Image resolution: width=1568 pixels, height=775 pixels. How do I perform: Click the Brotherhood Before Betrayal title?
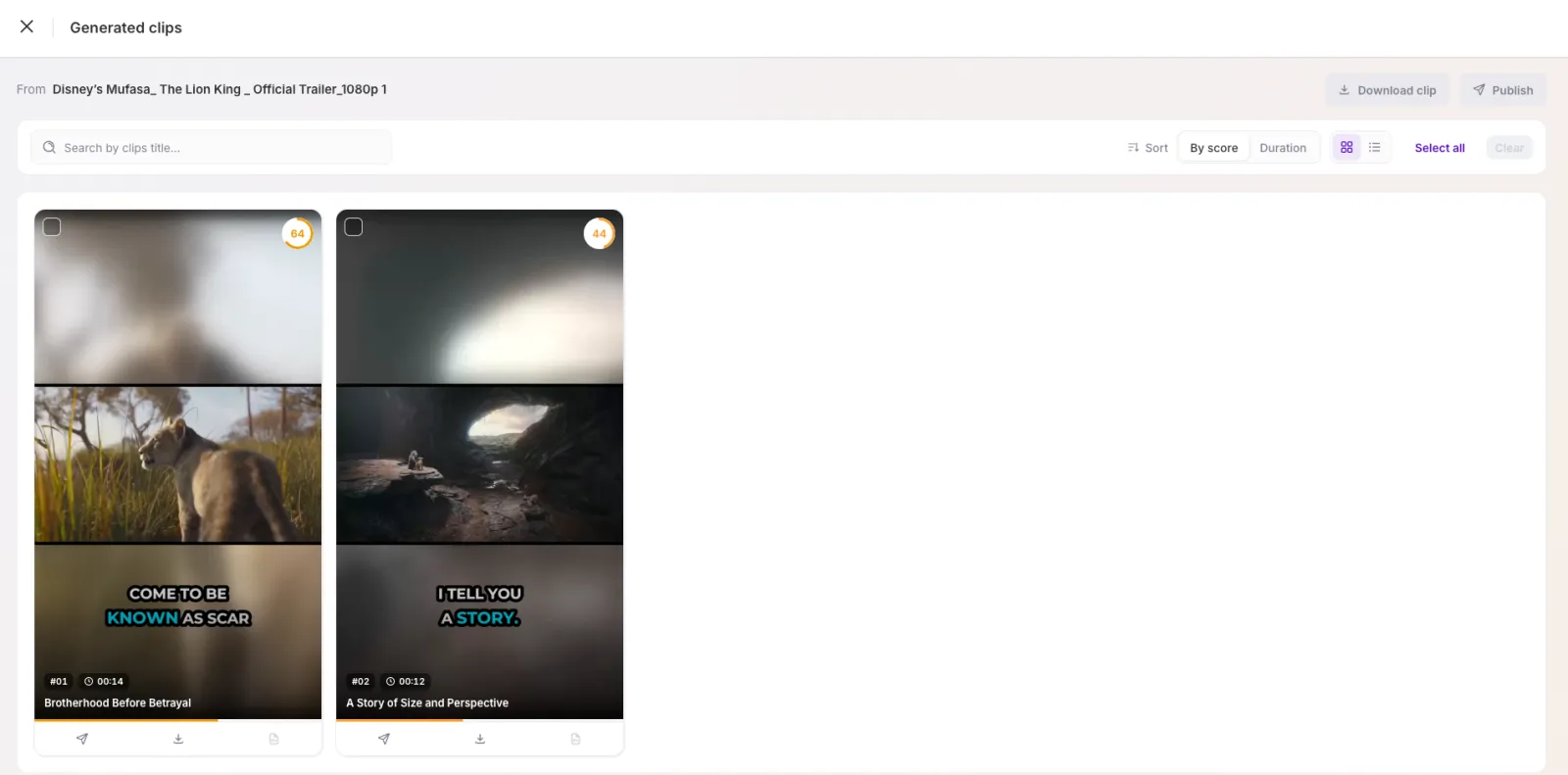[x=118, y=702]
